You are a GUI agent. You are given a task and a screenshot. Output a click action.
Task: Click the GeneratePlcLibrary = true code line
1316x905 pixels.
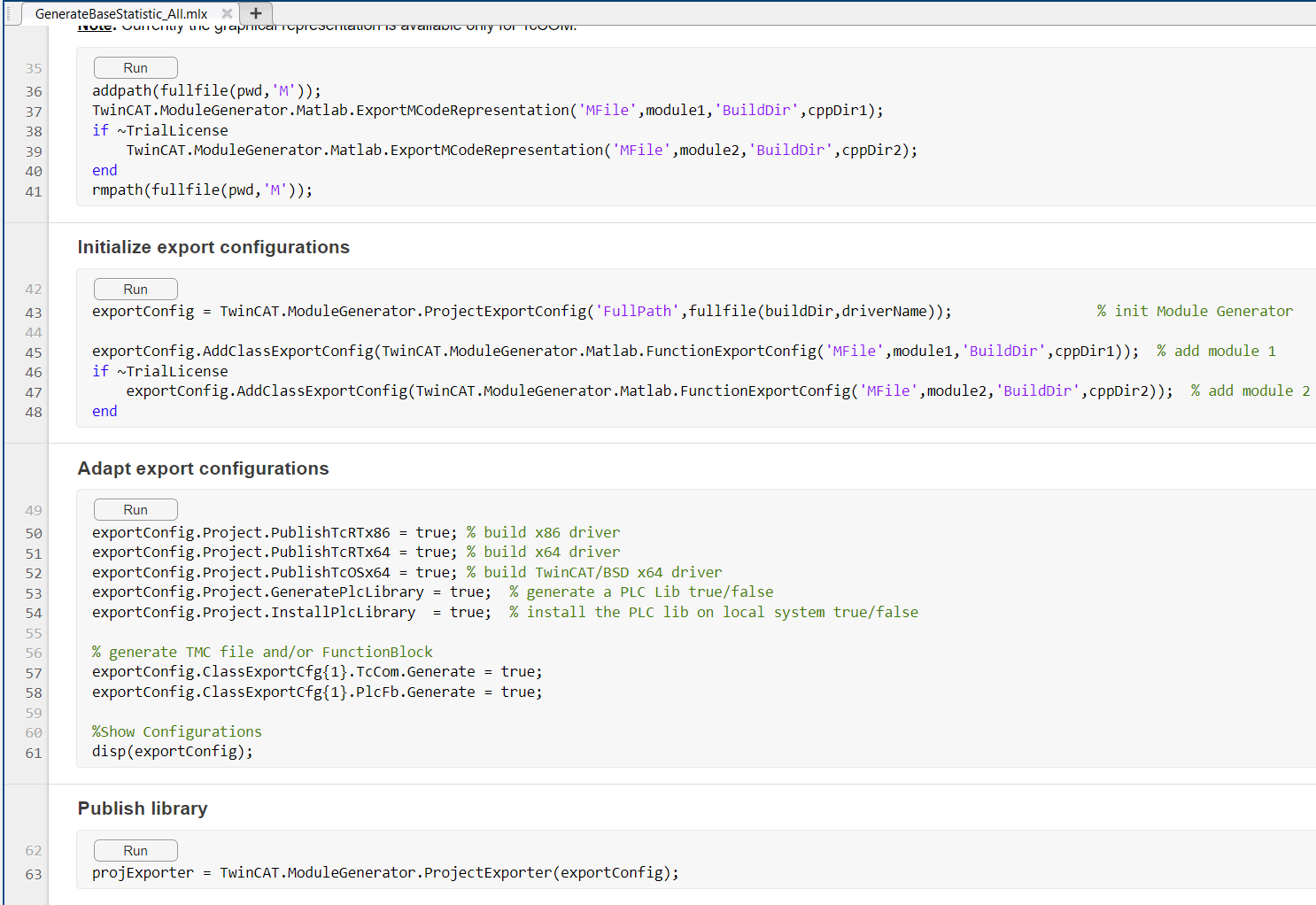click(x=291, y=592)
